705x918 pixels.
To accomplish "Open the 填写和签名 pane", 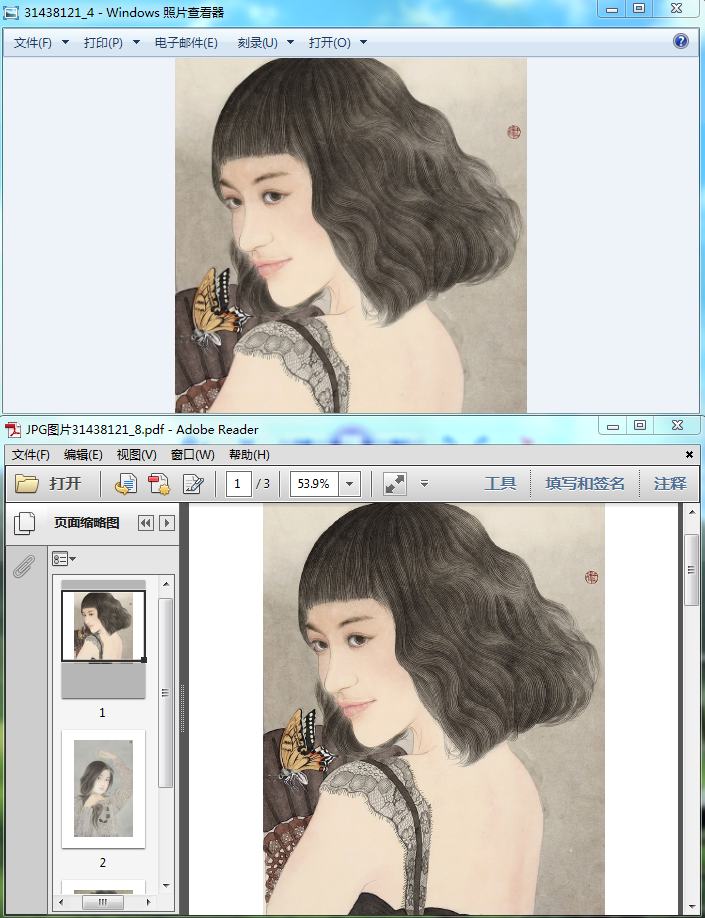I will 585,484.
